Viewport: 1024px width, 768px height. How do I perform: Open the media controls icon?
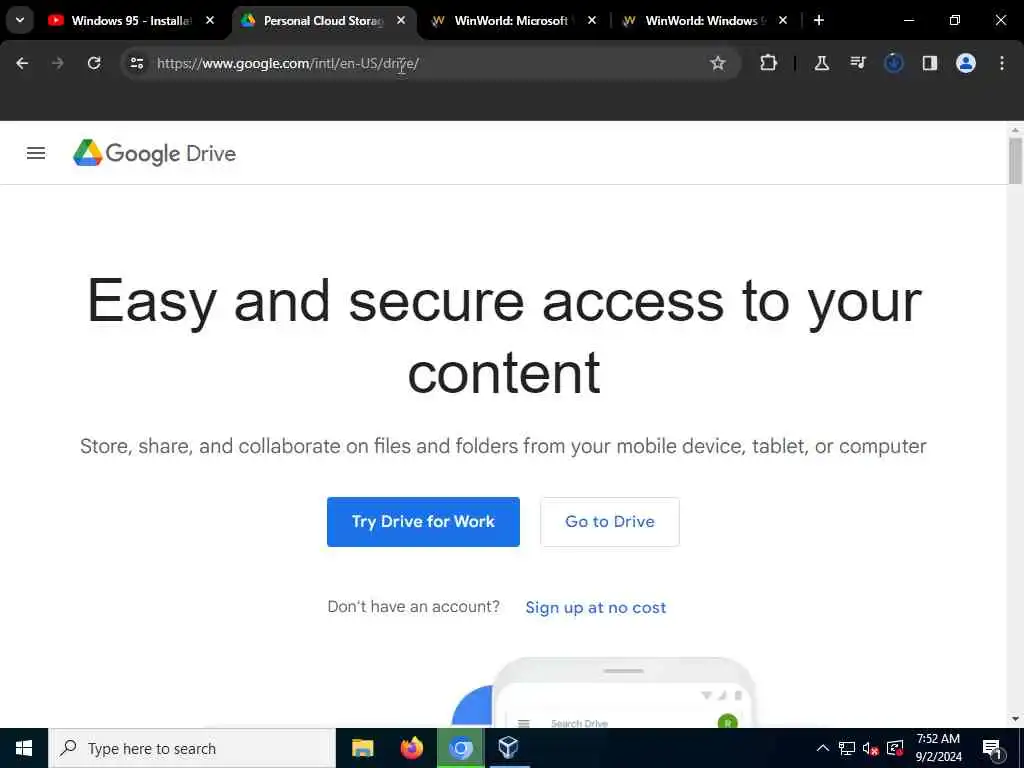click(x=857, y=63)
